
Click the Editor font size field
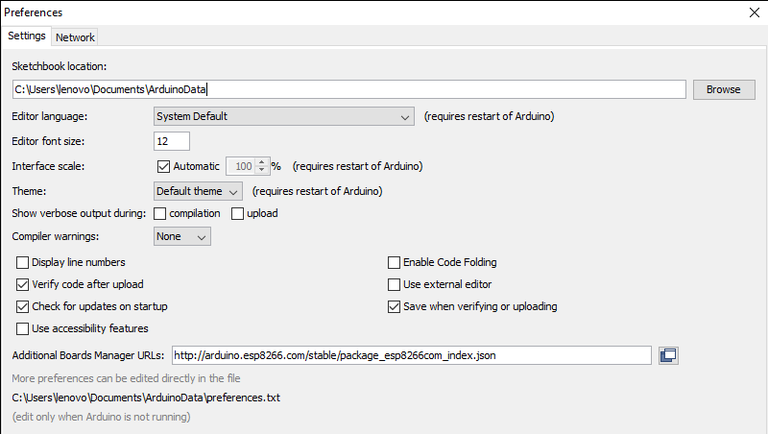pyautogui.click(x=171, y=141)
